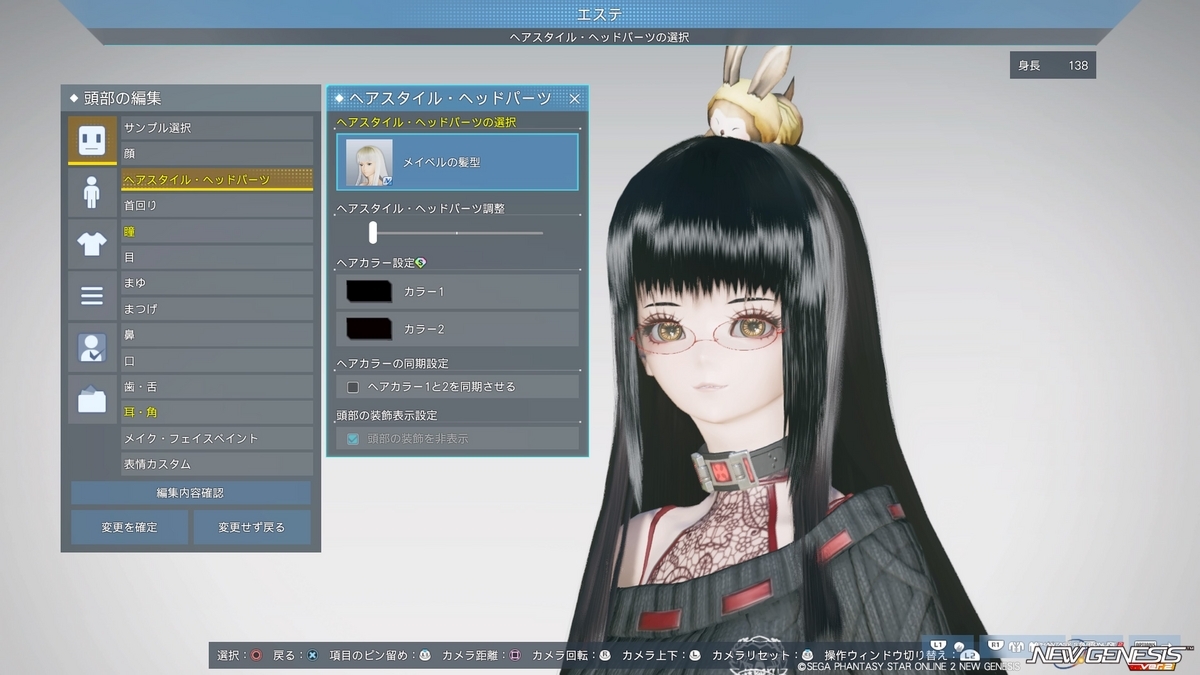Confirm changes with 変更を確定
1200x675 pixels.
129,527
